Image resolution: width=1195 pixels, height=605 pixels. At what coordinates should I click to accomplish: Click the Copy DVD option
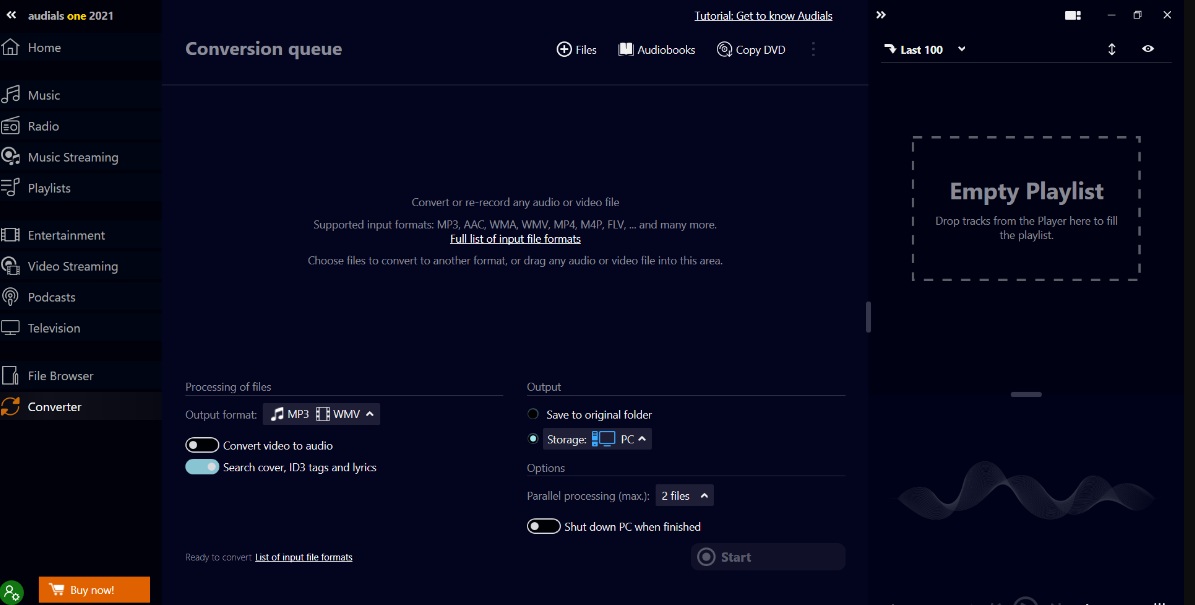click(751, 50)
